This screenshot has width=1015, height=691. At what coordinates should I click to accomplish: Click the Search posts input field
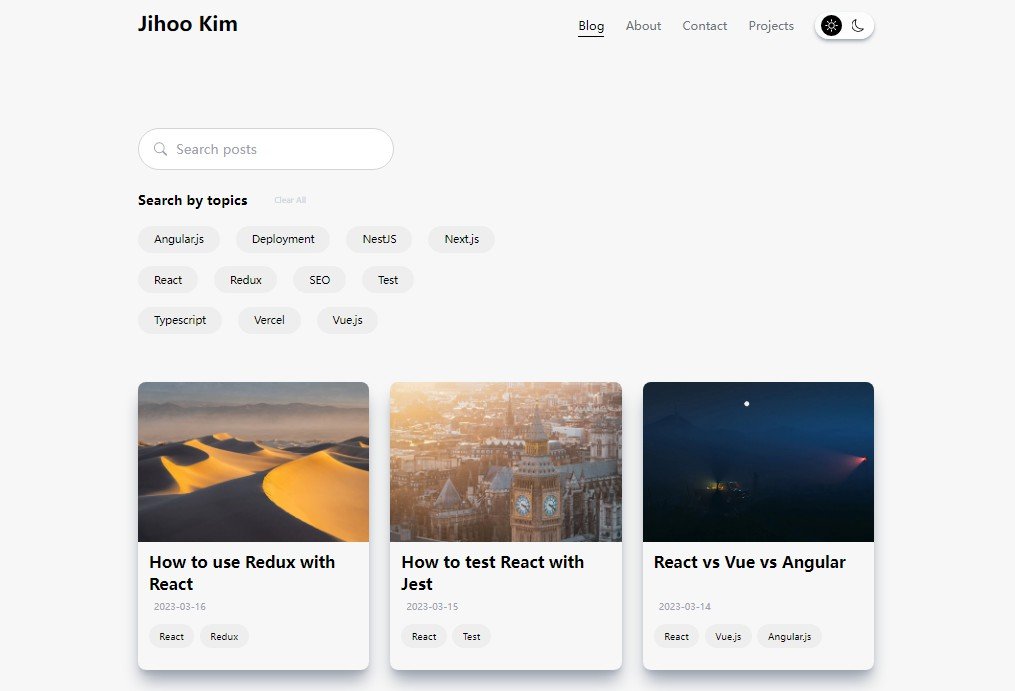tap(265, 149)
